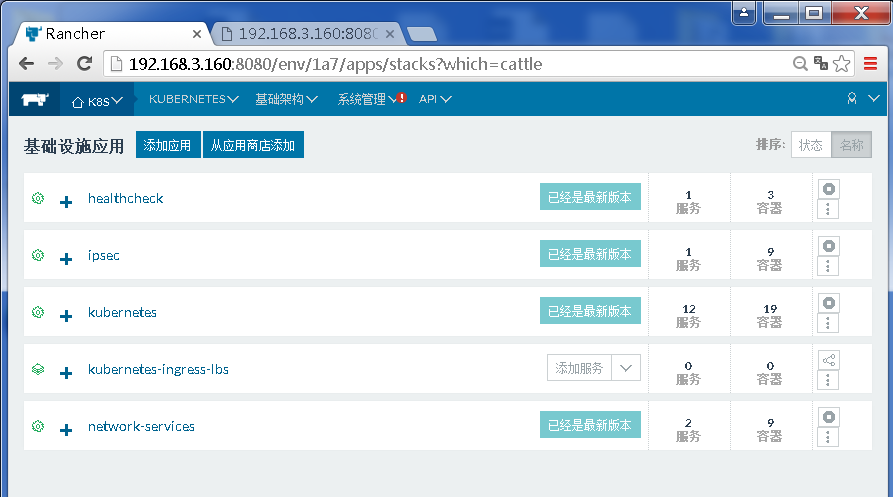Click kubernetes 12 服务 count

click(x=689, y=315)
